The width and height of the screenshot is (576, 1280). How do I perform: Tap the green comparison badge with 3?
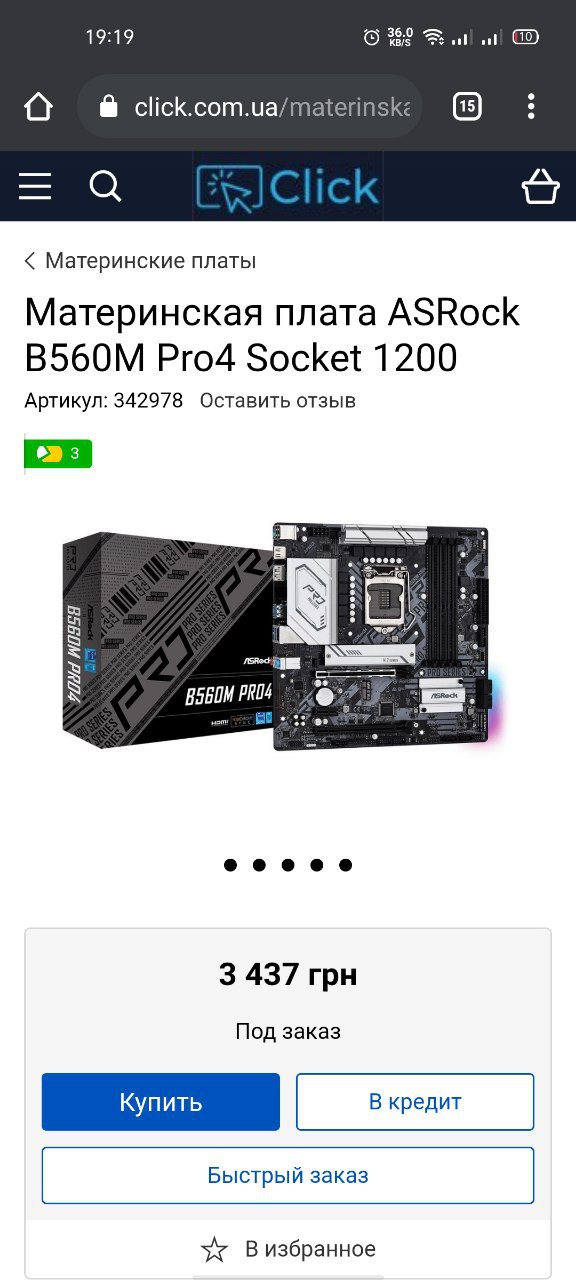point(59,454)
